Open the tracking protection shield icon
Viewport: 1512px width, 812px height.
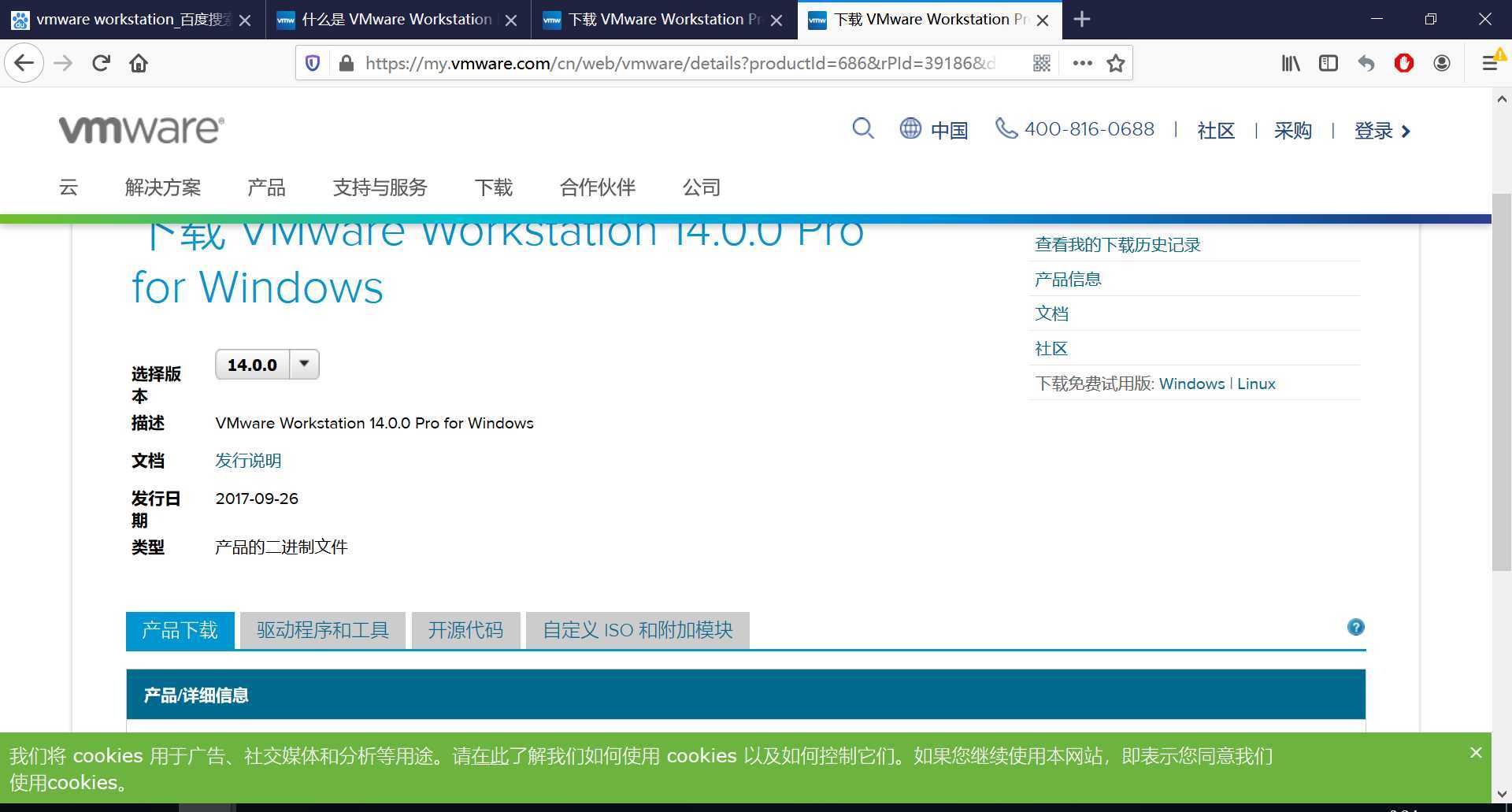pos(313,63)
